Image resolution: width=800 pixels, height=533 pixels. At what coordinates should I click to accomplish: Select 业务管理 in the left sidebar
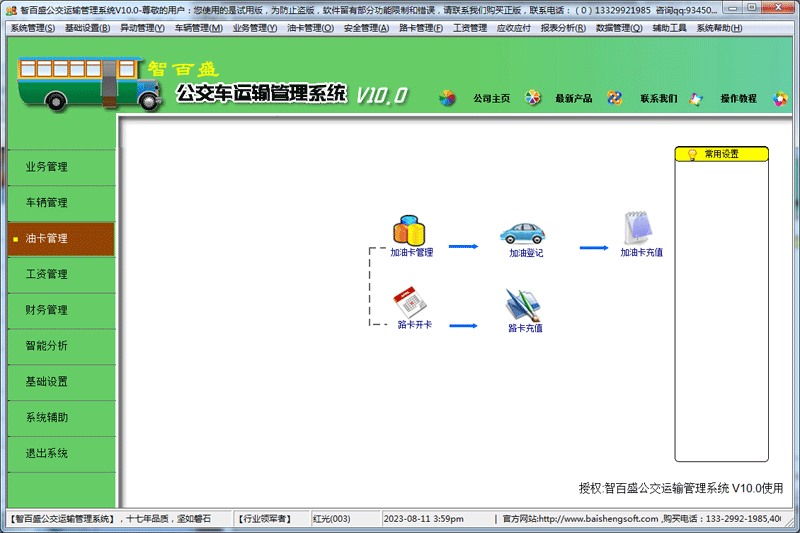tap(61, 167)
